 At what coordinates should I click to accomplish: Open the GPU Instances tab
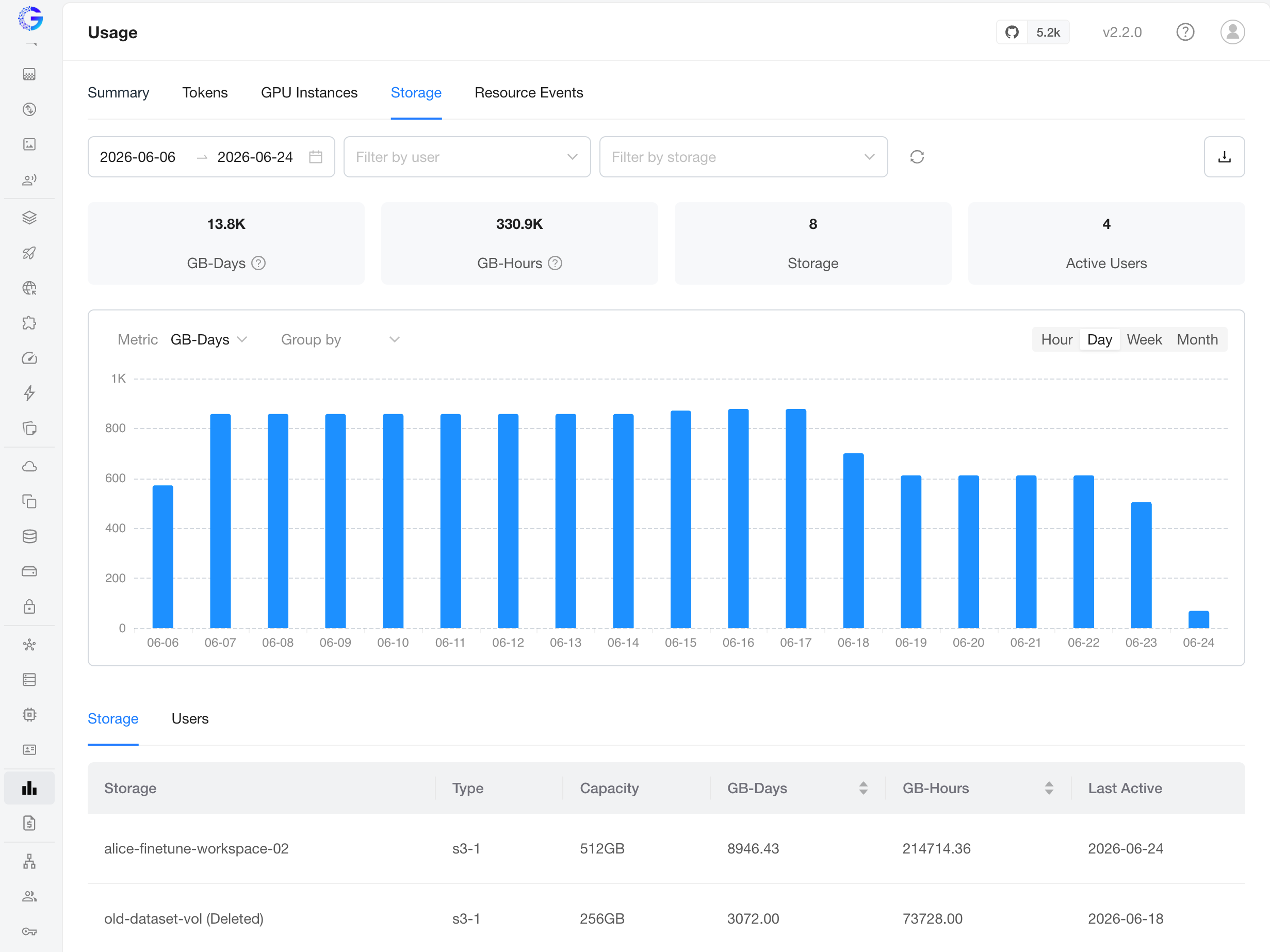coord(309,92)
